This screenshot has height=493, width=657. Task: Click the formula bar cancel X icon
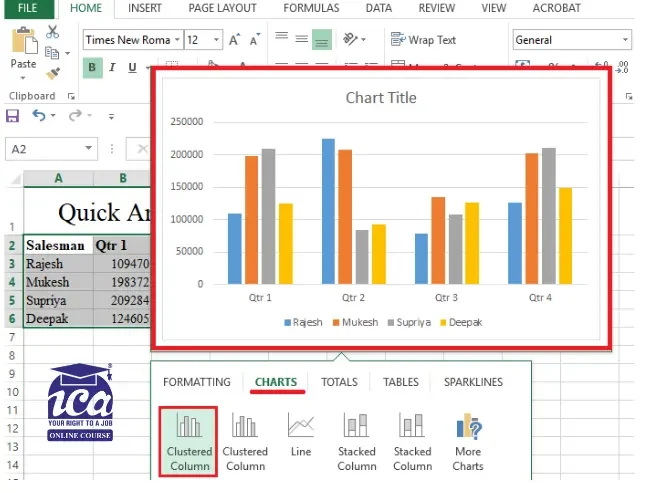[142, 149]
